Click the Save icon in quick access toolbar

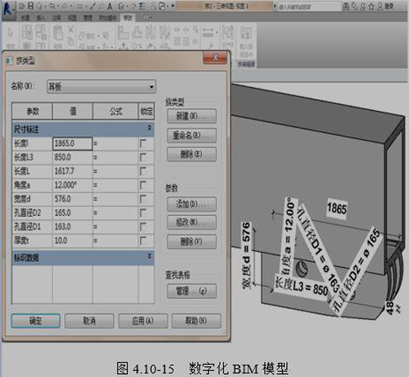point(30,6)
